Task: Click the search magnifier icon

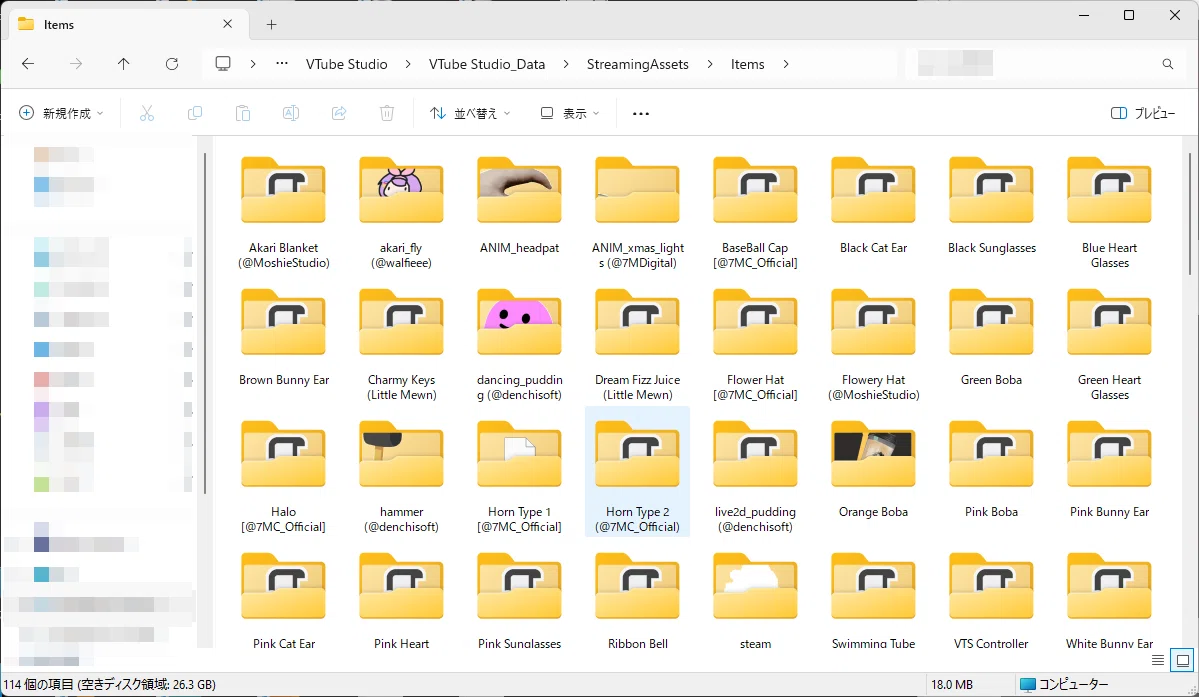Action: click(1168, 64)
